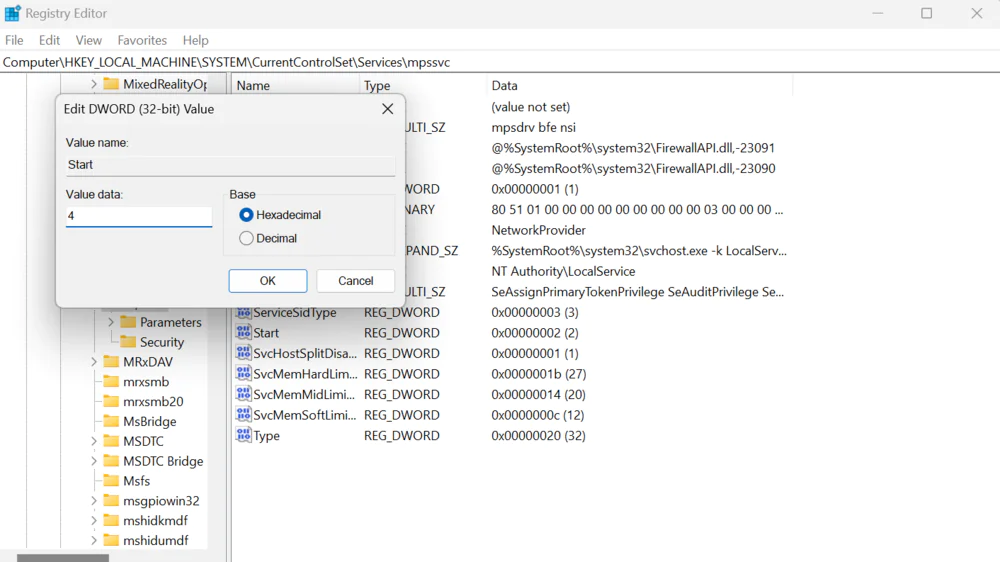Expand the msgpiowin32 key
Image resolution: width=1000 pixels, height=562 pixels.
click(94, 501)
